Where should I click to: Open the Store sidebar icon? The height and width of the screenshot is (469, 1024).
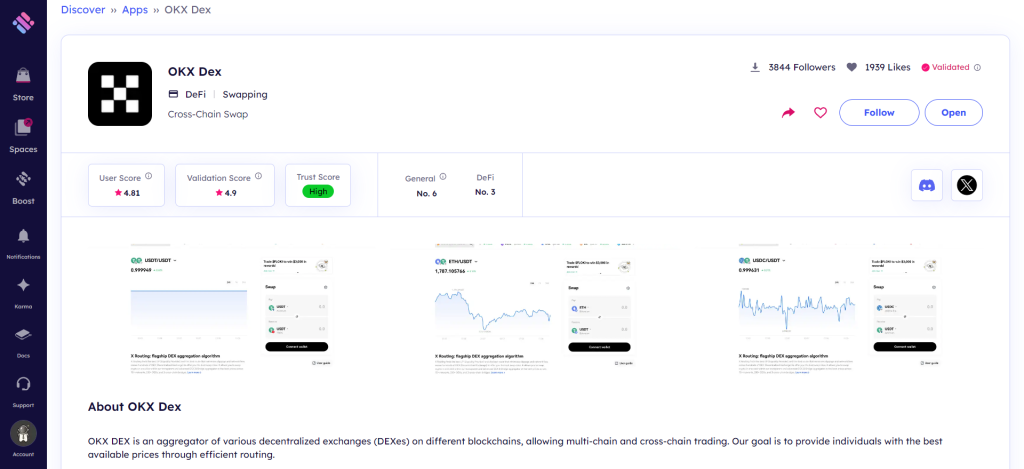[x=23, y=76]
